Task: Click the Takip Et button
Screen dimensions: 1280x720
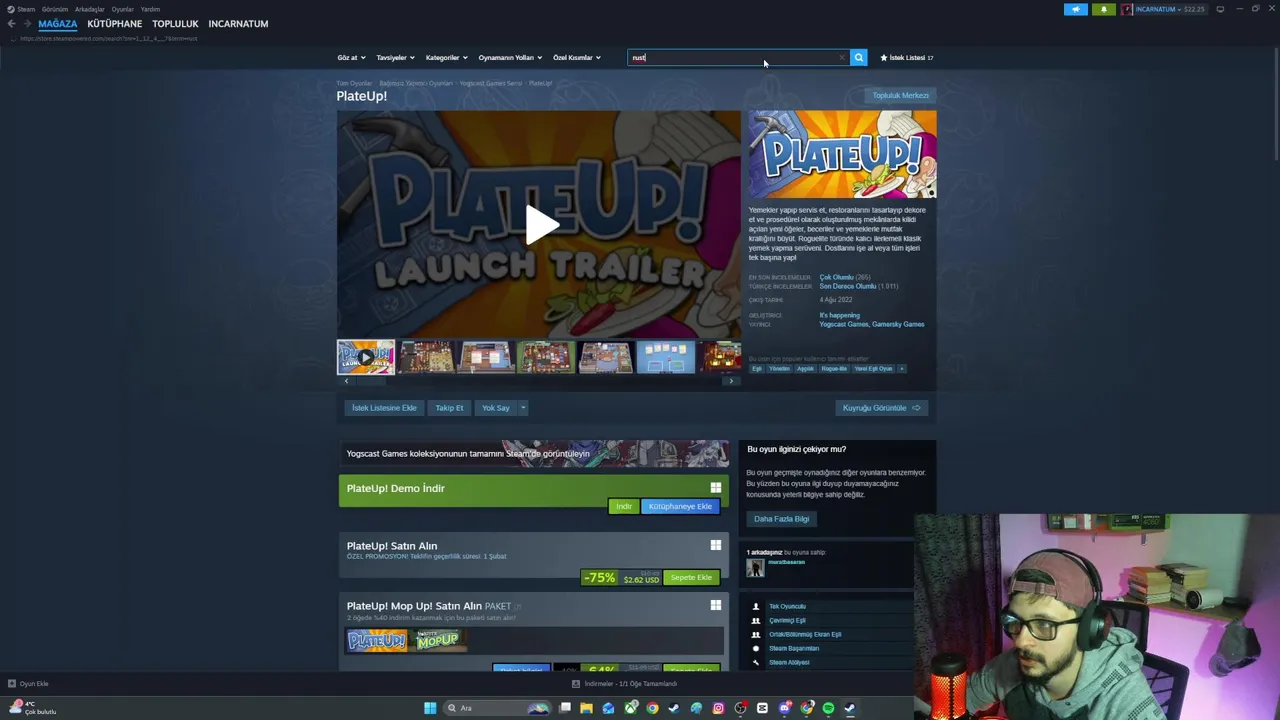Action: pyautogui.click(x=449, y=408)
